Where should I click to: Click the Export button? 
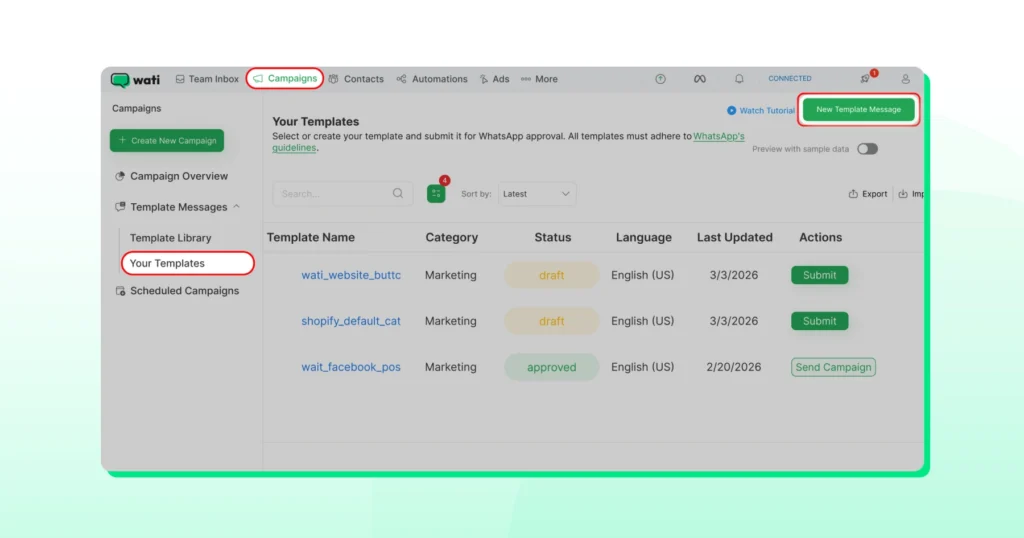tap(867, 194)
